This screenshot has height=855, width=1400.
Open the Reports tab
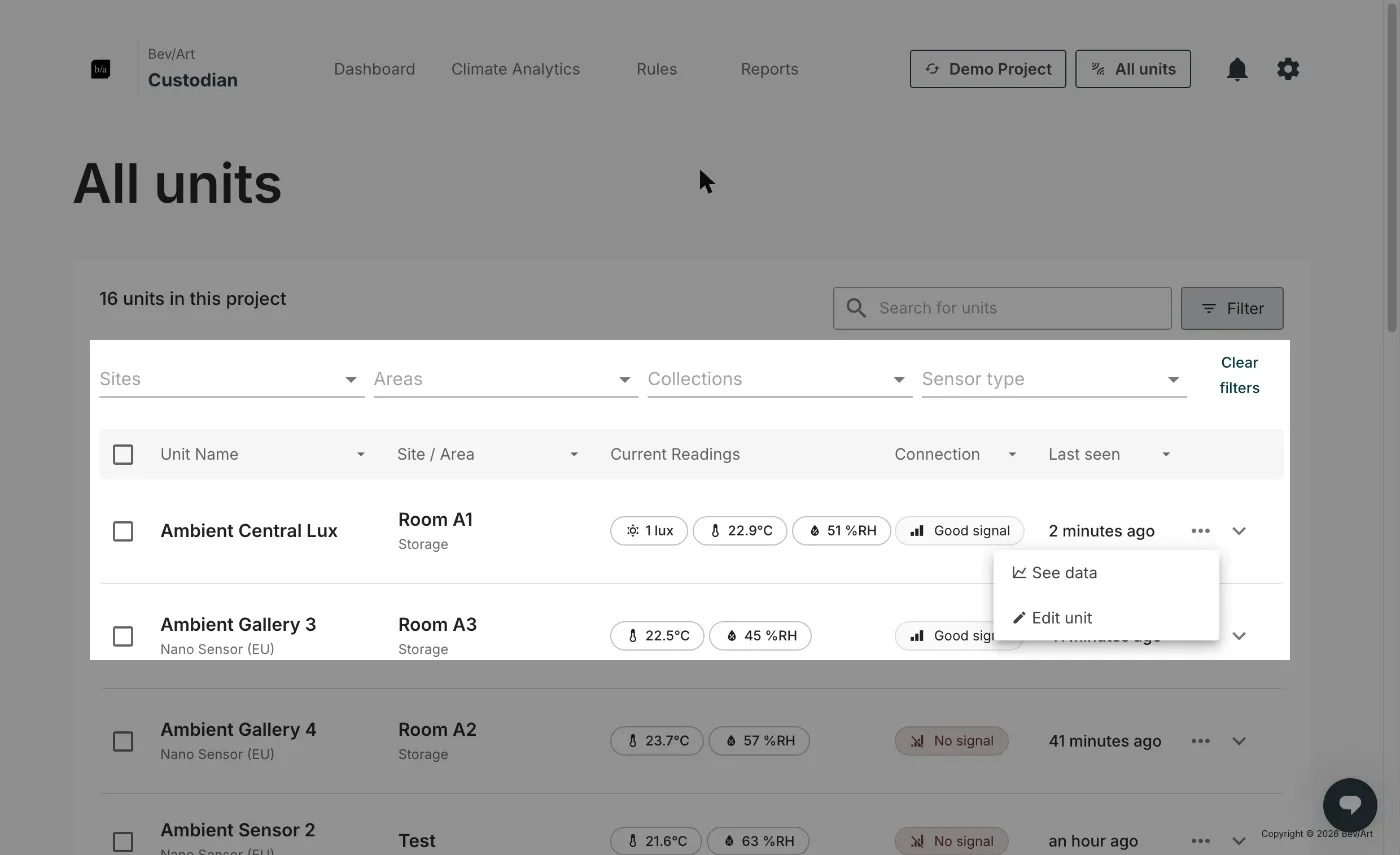tap(769, 69)
